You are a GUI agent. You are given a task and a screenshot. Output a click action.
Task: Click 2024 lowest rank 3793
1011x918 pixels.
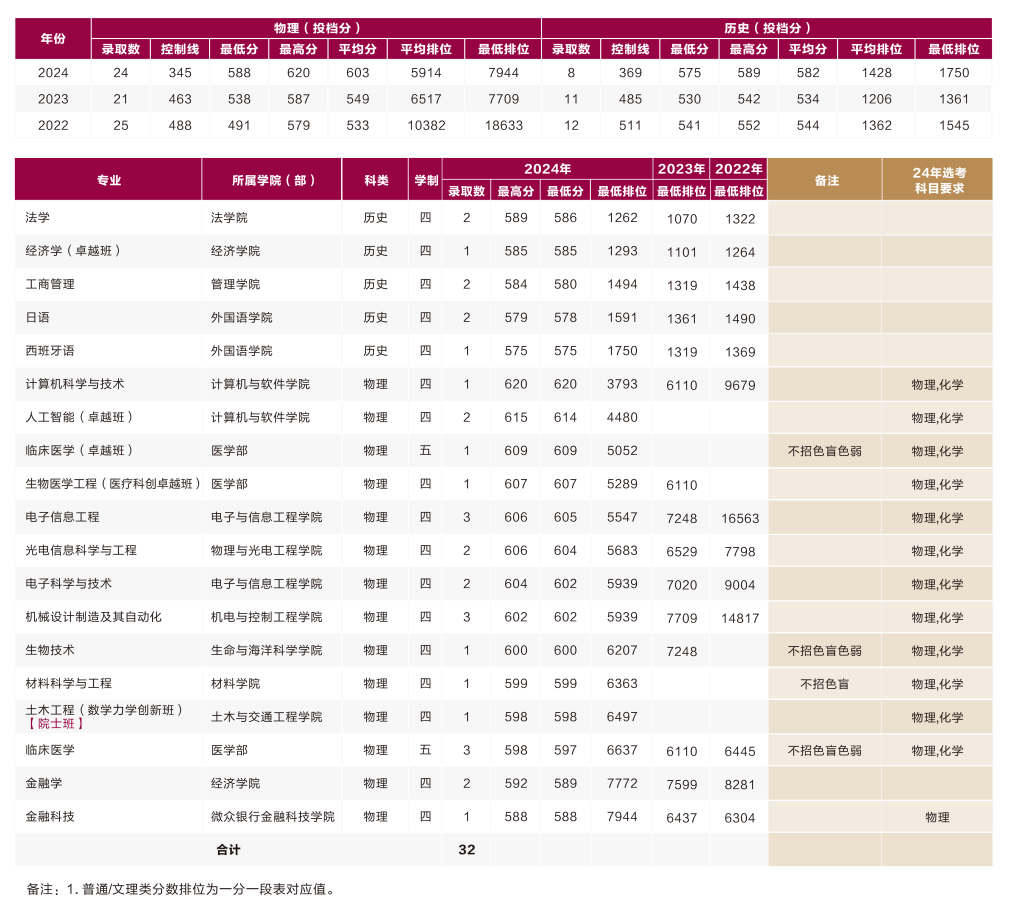click(x=622, y=384)
